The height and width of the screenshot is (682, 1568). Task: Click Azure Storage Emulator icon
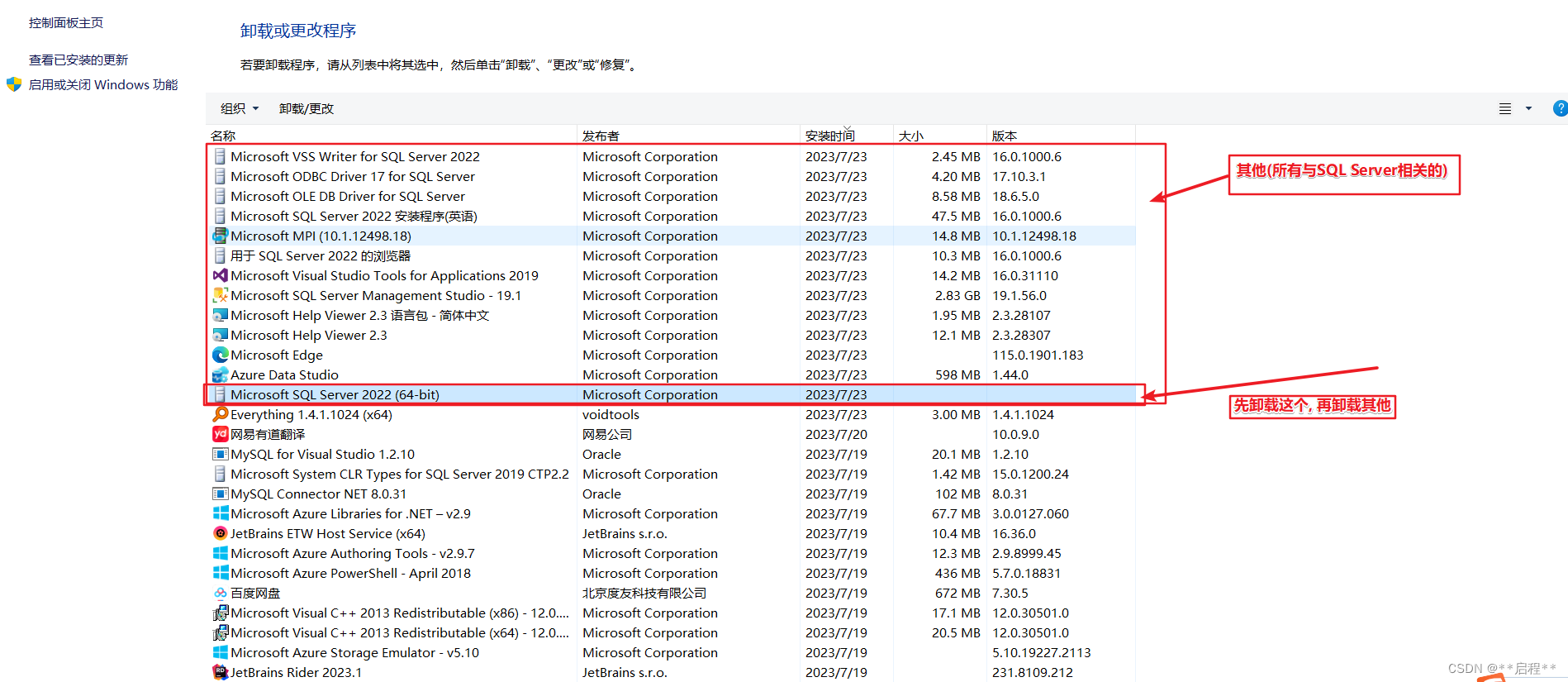tap(220, 652)
